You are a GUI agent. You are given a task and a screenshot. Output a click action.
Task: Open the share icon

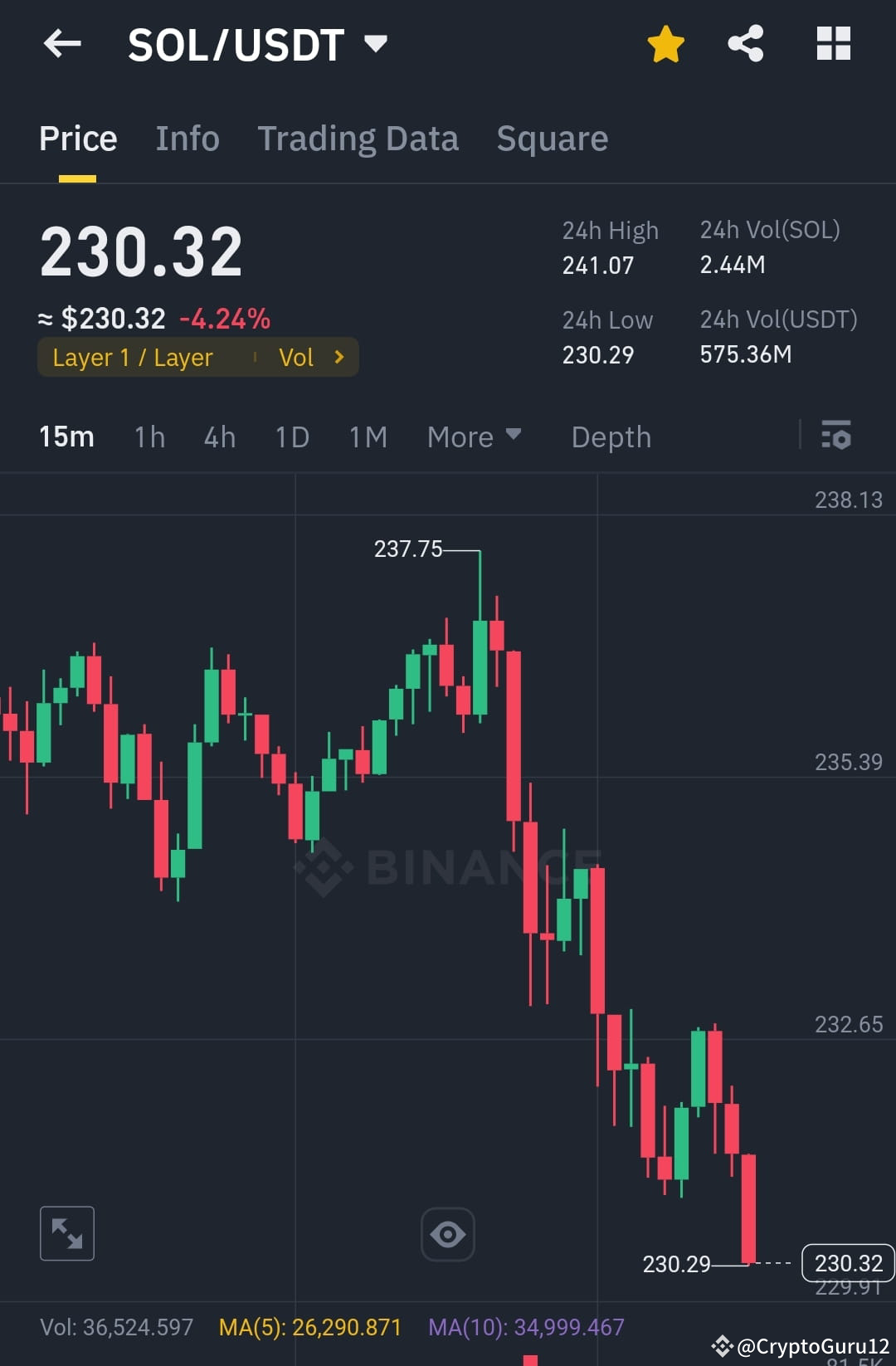click(x=745, y=43)
